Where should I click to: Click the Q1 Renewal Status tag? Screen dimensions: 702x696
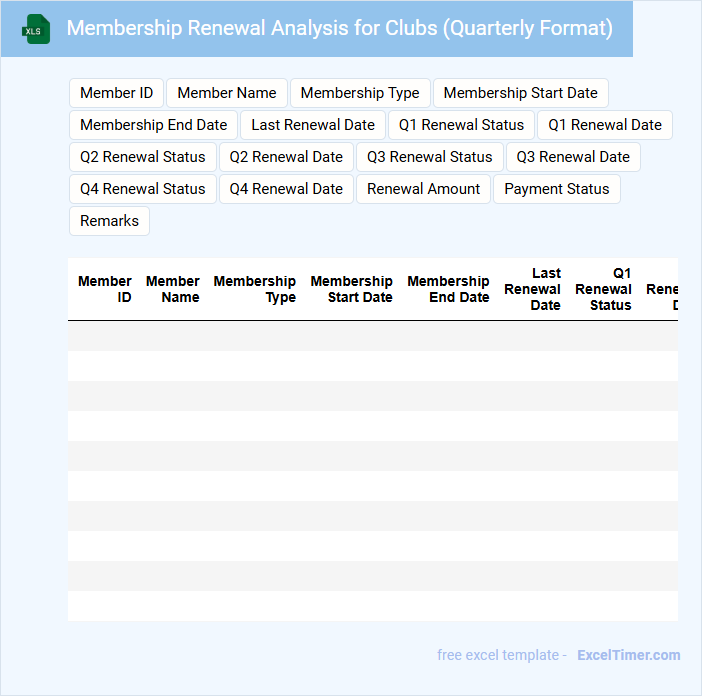coord(461,125)
